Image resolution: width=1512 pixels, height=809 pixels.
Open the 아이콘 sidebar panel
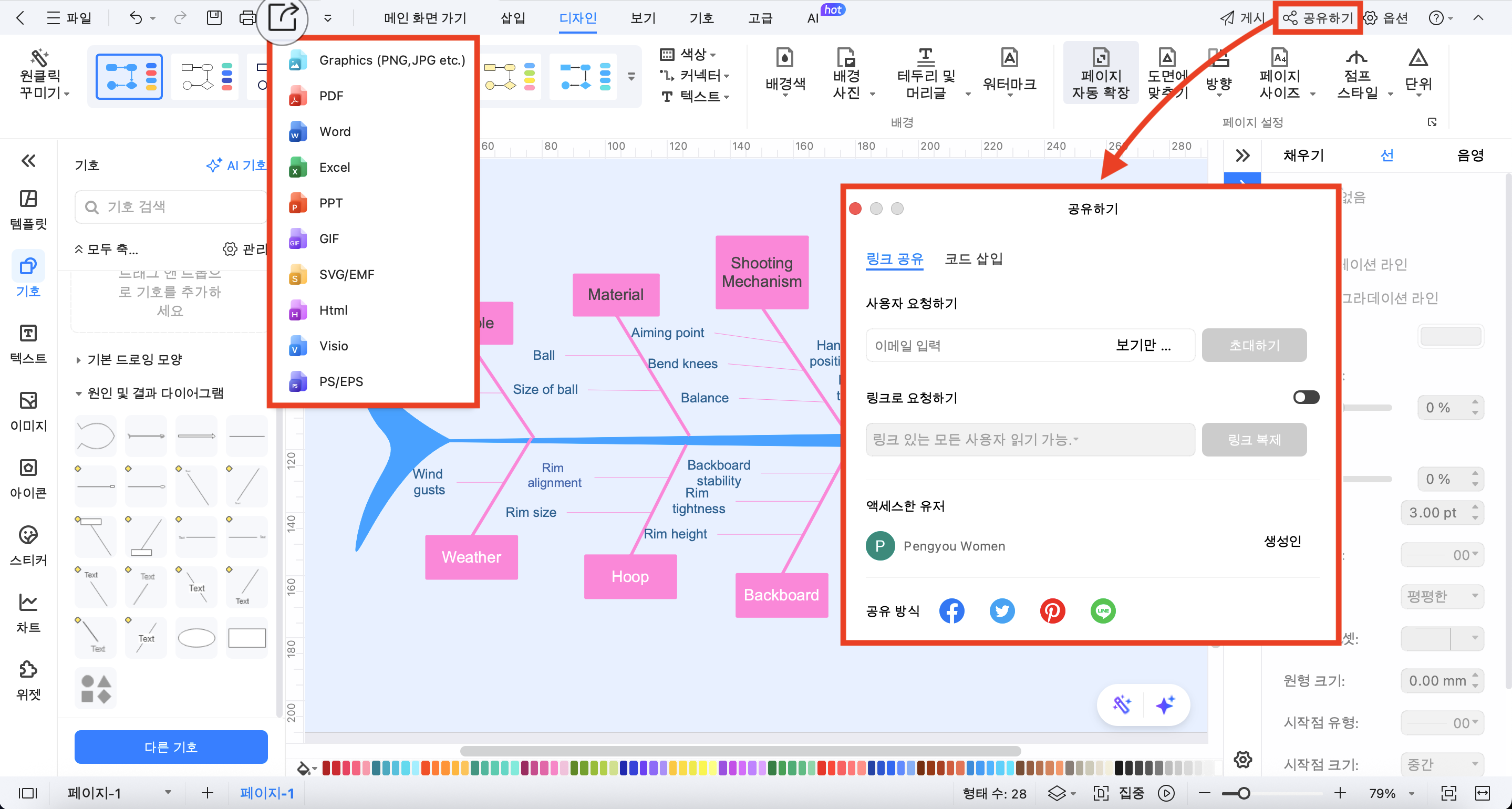point(28,479)
